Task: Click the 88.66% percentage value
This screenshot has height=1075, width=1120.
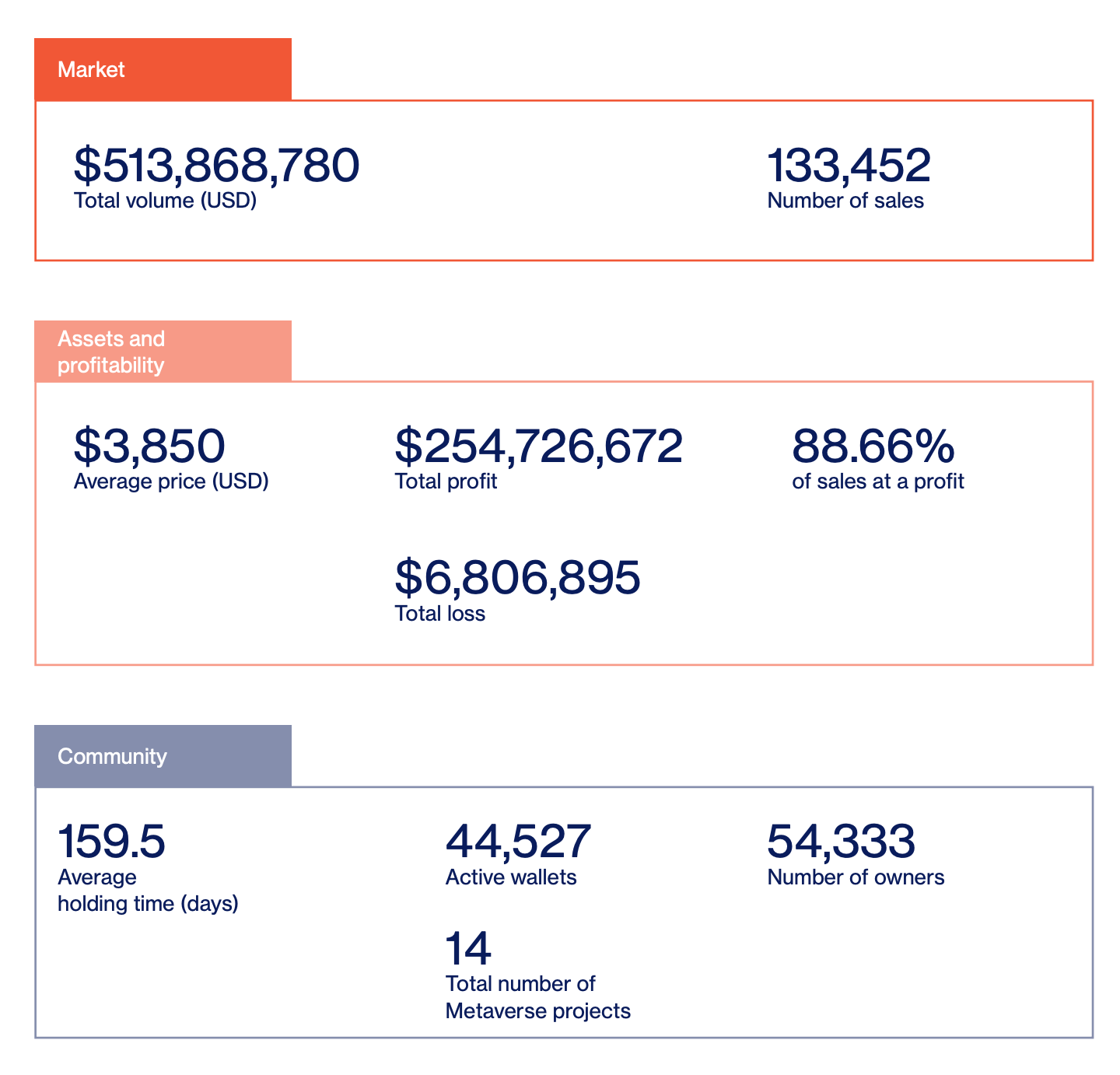Action: tap(873, 446)
